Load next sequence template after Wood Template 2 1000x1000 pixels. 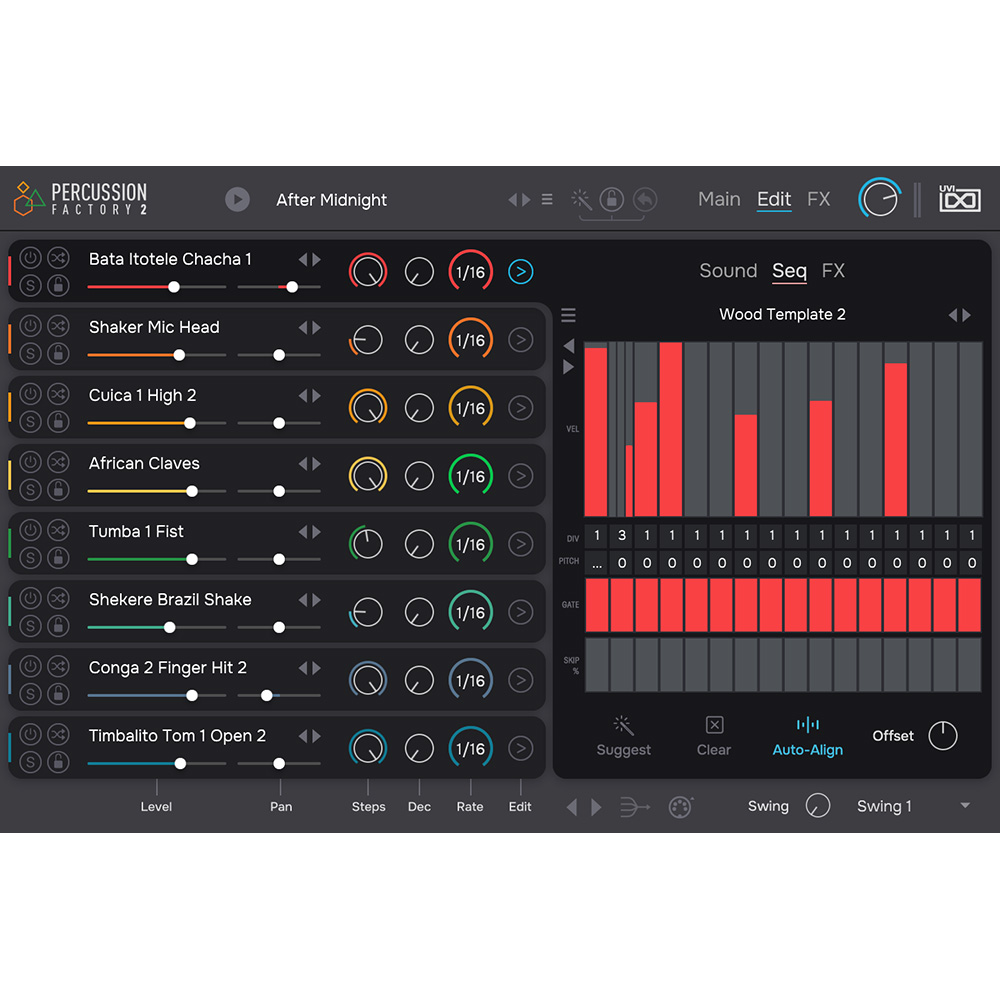[967, 315]
